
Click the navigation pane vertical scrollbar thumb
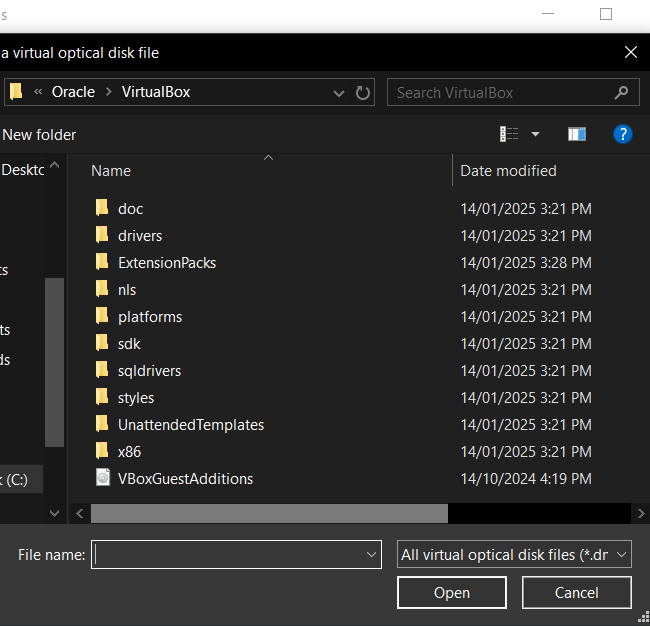pyautogui.click(x=54, y=362)
